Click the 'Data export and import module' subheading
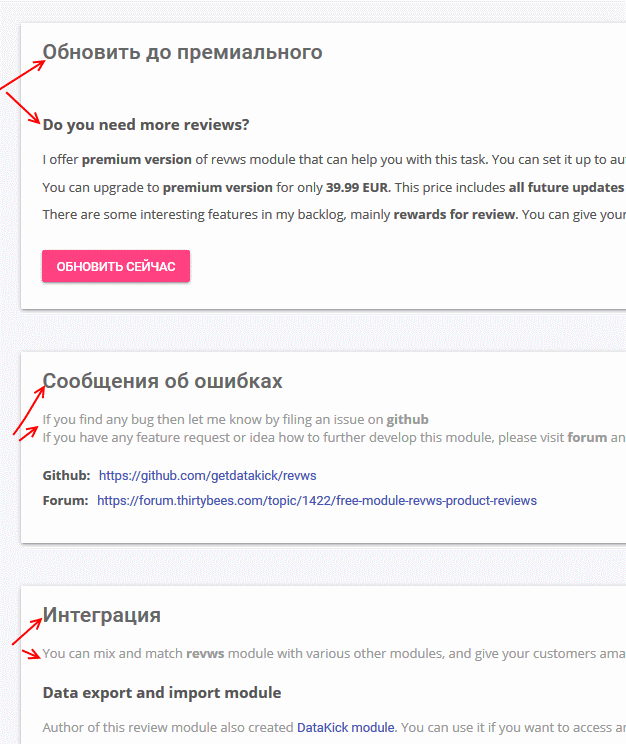 pyautogui.click(x=162, y=692)
